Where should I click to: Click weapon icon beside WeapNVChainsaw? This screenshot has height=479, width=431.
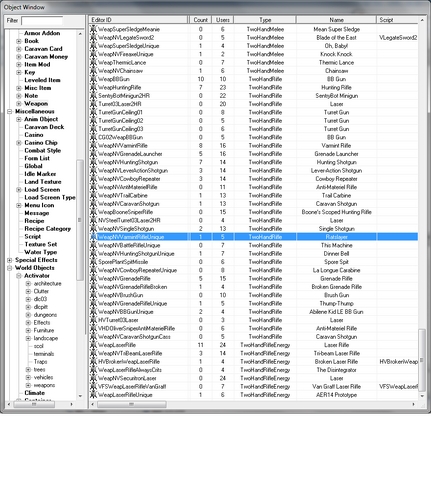93,71
